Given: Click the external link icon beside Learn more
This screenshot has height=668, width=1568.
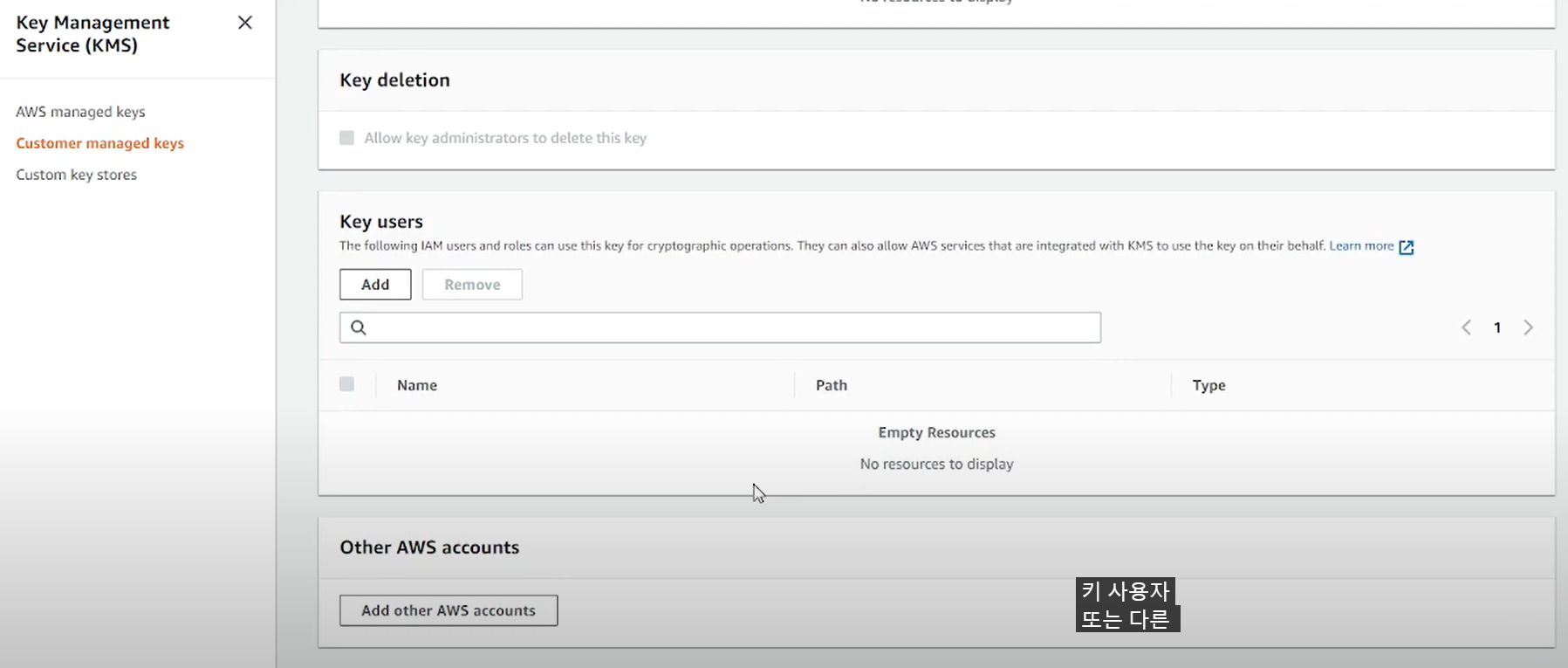Looking at the screenshot, I should [1407, 247].
